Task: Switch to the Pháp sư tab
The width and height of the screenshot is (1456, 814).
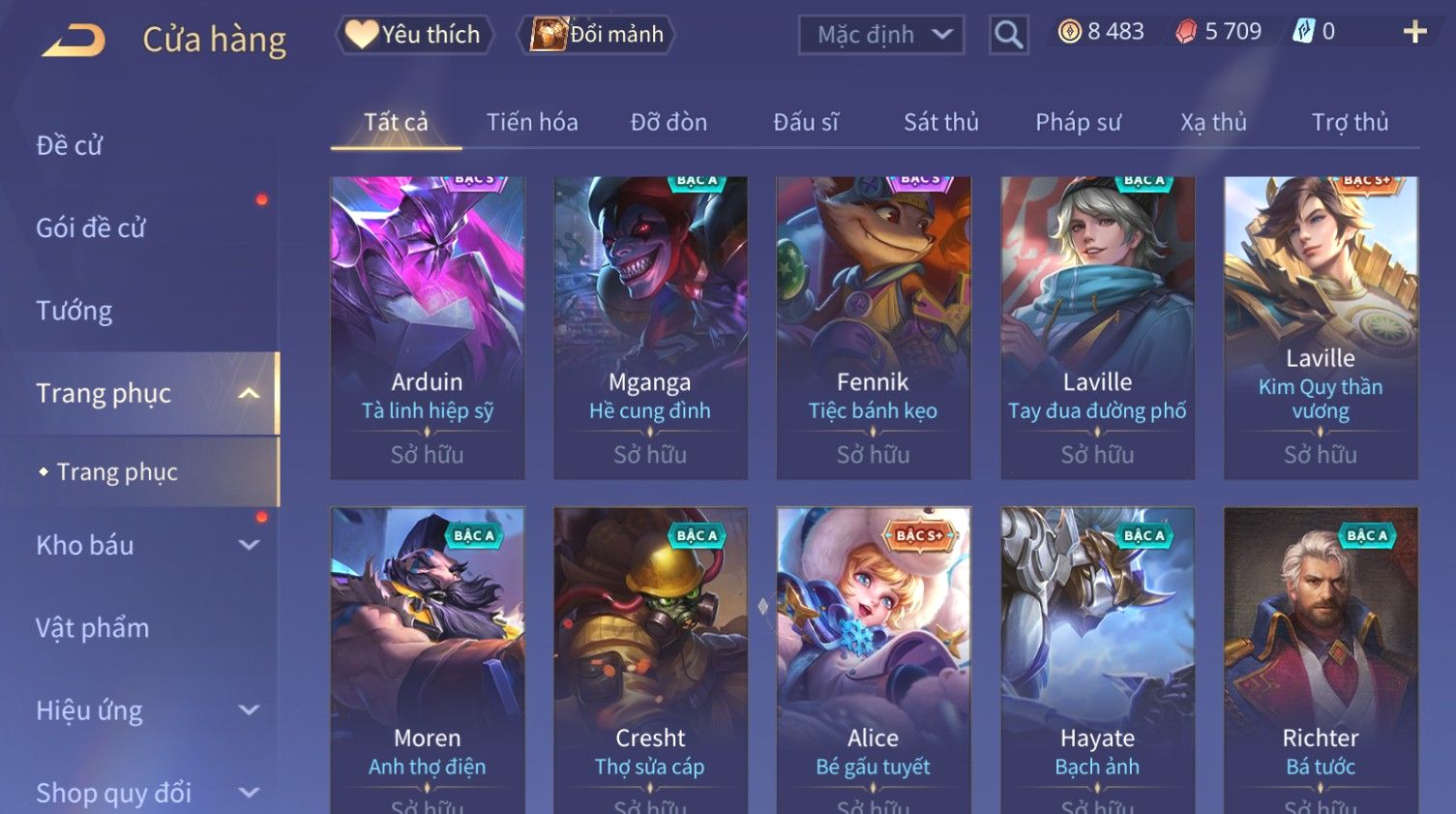Action: click(1078, 122)
